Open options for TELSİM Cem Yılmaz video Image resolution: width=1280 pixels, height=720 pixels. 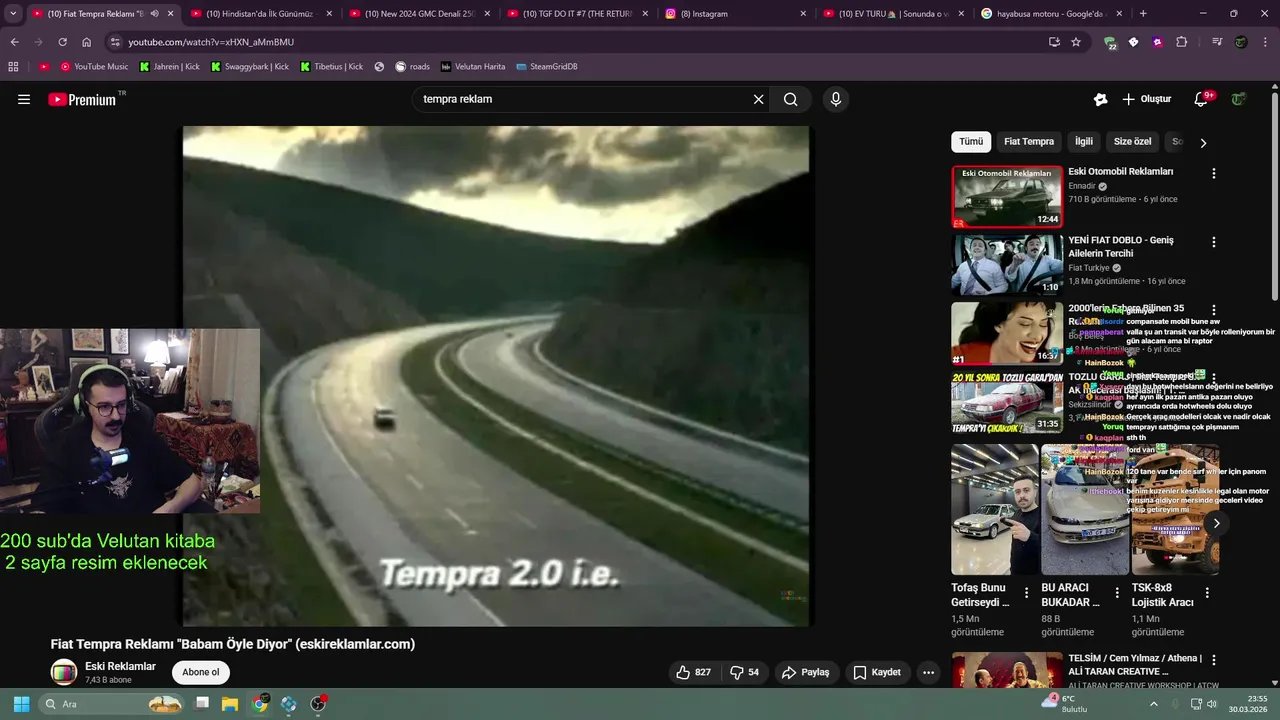coord(1214,661)
